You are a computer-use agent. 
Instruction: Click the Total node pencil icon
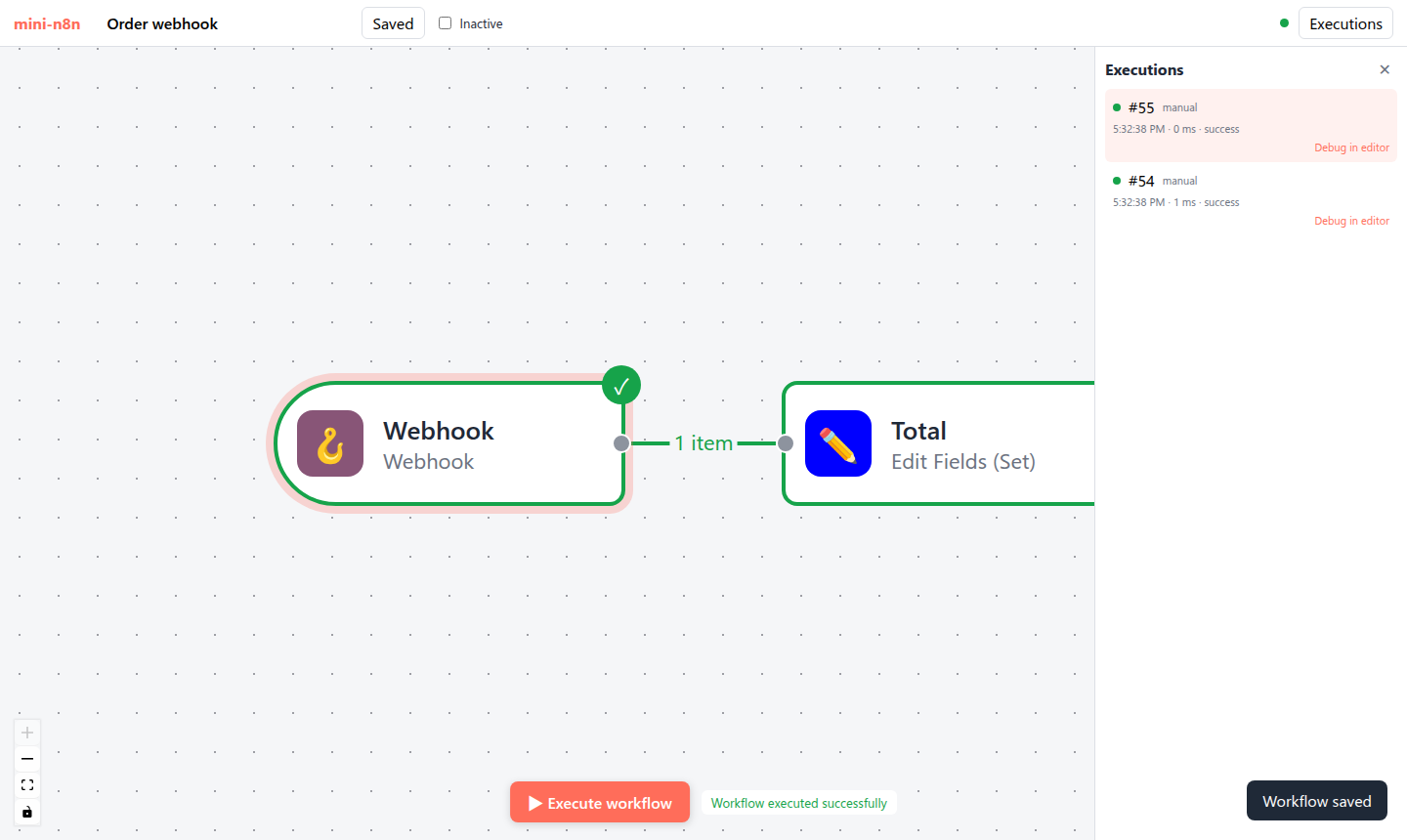click(838, 443)
